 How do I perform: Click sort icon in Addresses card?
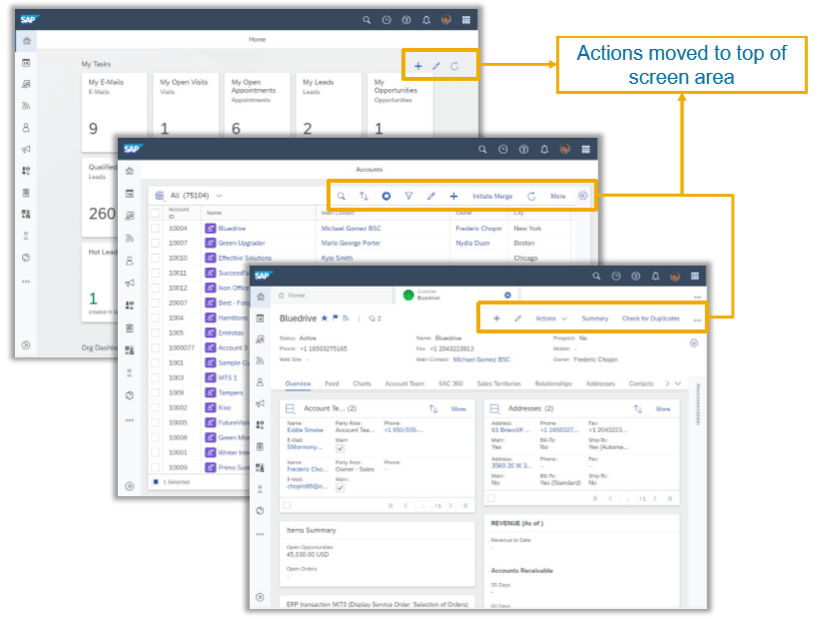(637, 409)
